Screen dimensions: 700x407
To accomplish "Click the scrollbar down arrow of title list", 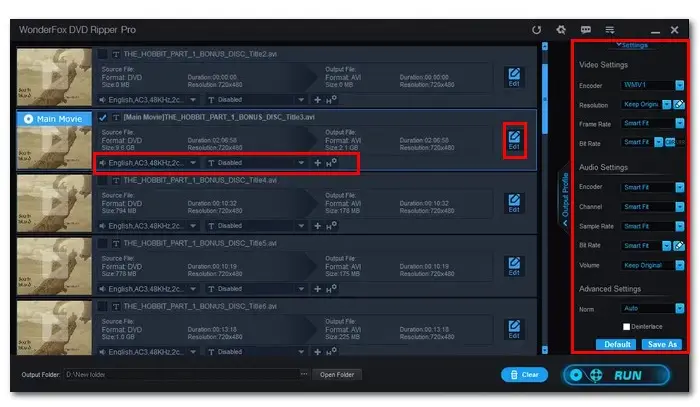I will tap(545, 350).
